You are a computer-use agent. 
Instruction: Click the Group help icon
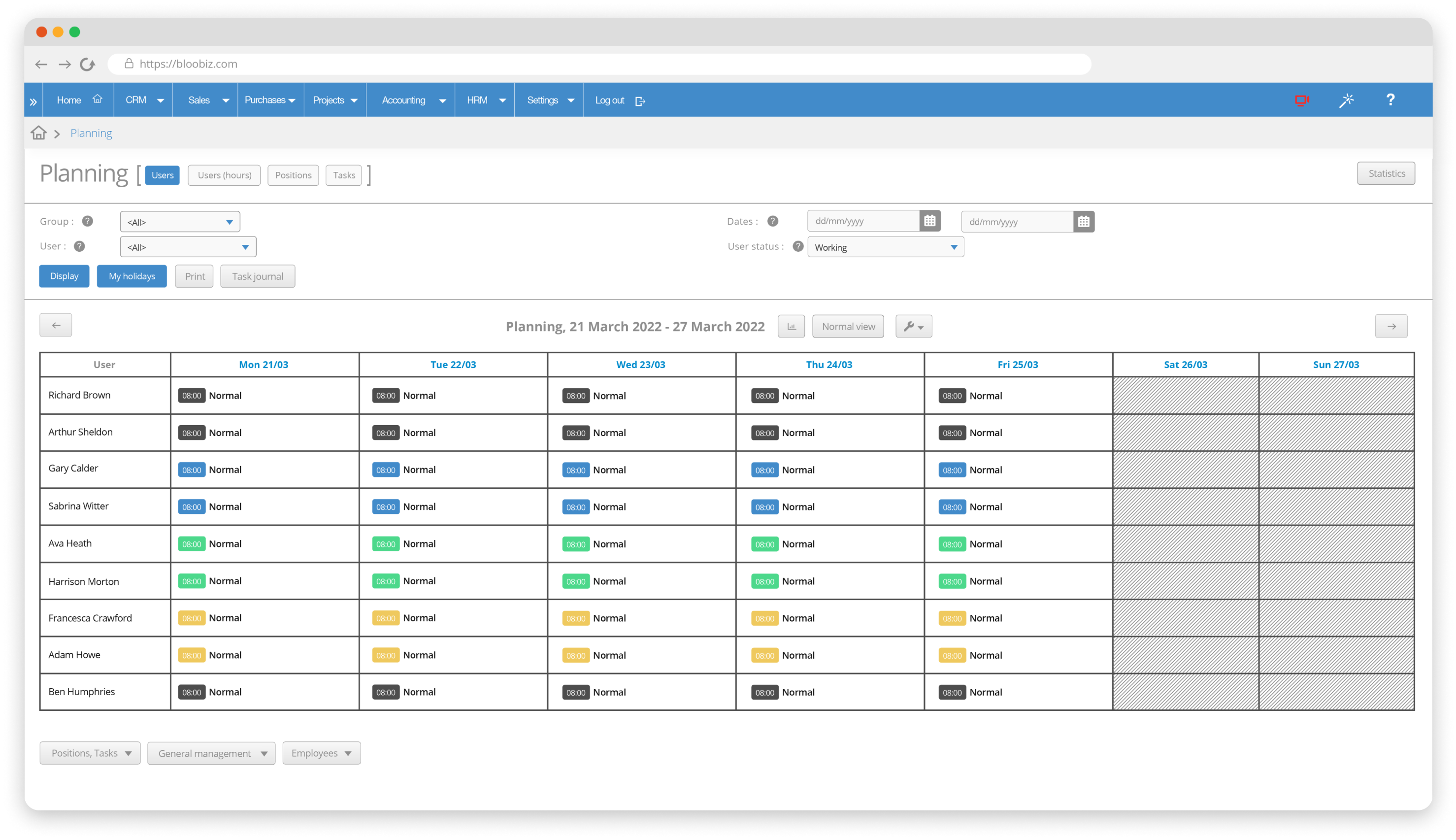[x=88, y=221]
